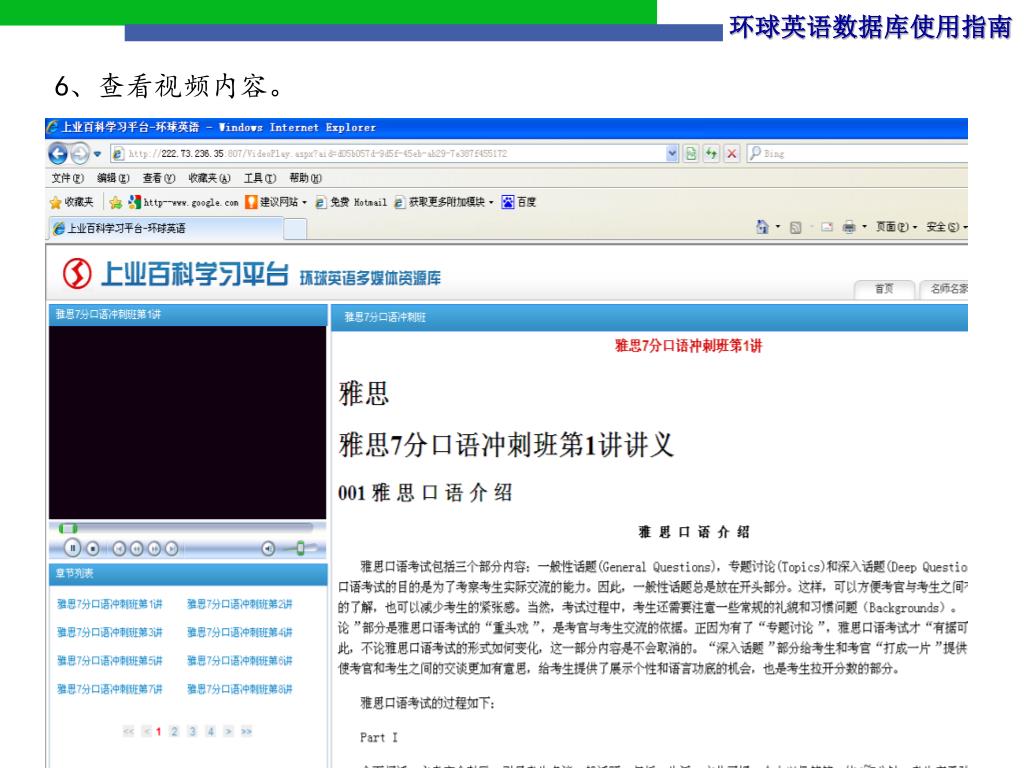The image size is (1024, 768).
Task: Go to page 4 of chapter list
Action: tap(210, 731)
